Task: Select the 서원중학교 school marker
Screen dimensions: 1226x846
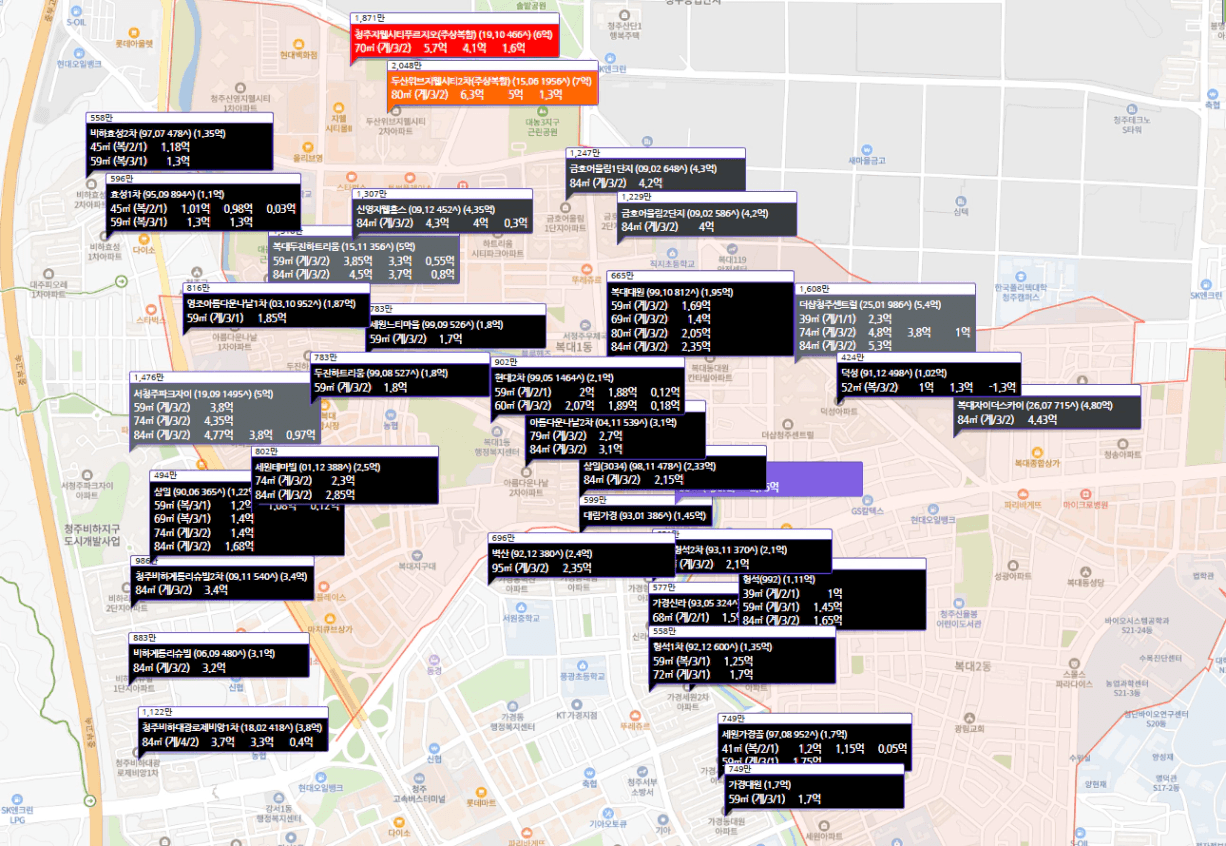Action: click(521, 612)
